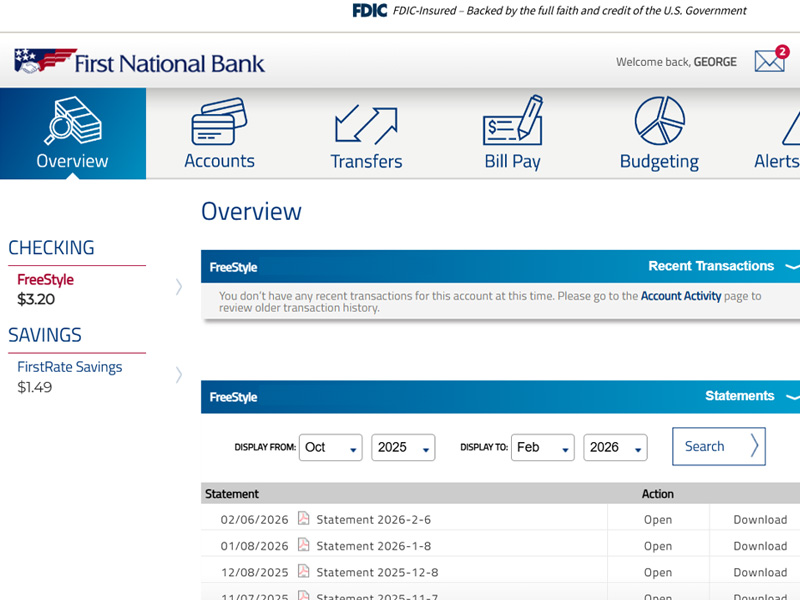Open the mail inbox envelope icon
The image size is (800, 600).
point(769,61)
